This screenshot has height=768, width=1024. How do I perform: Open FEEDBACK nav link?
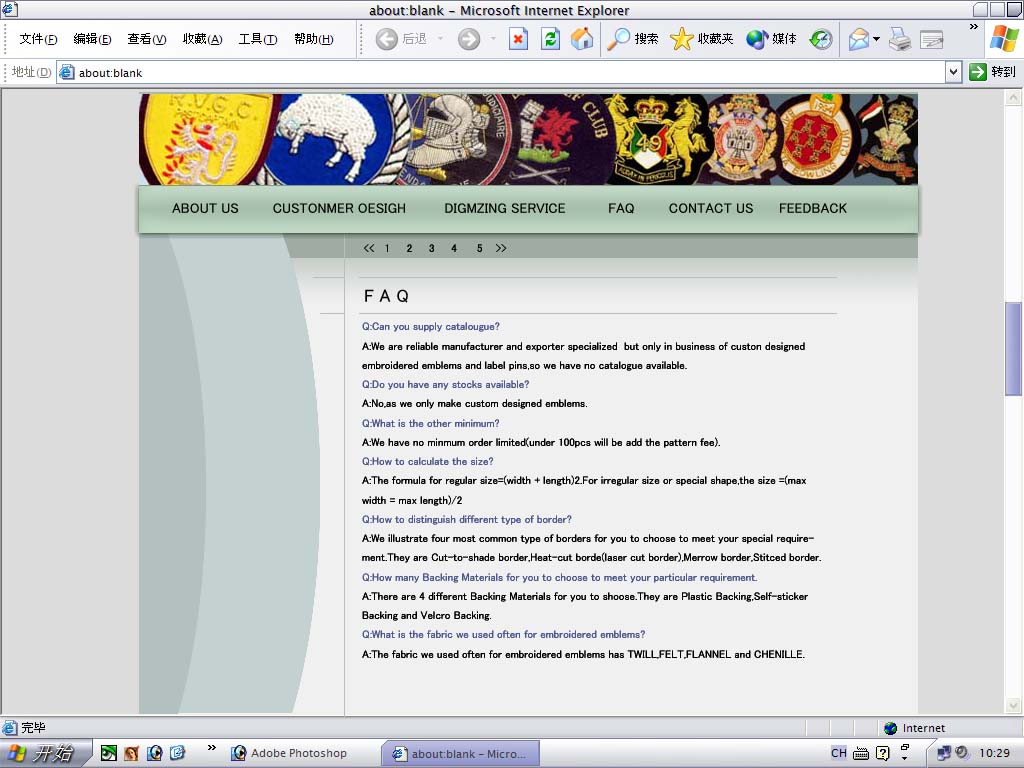pyautogui.click(x=812, y=208)
